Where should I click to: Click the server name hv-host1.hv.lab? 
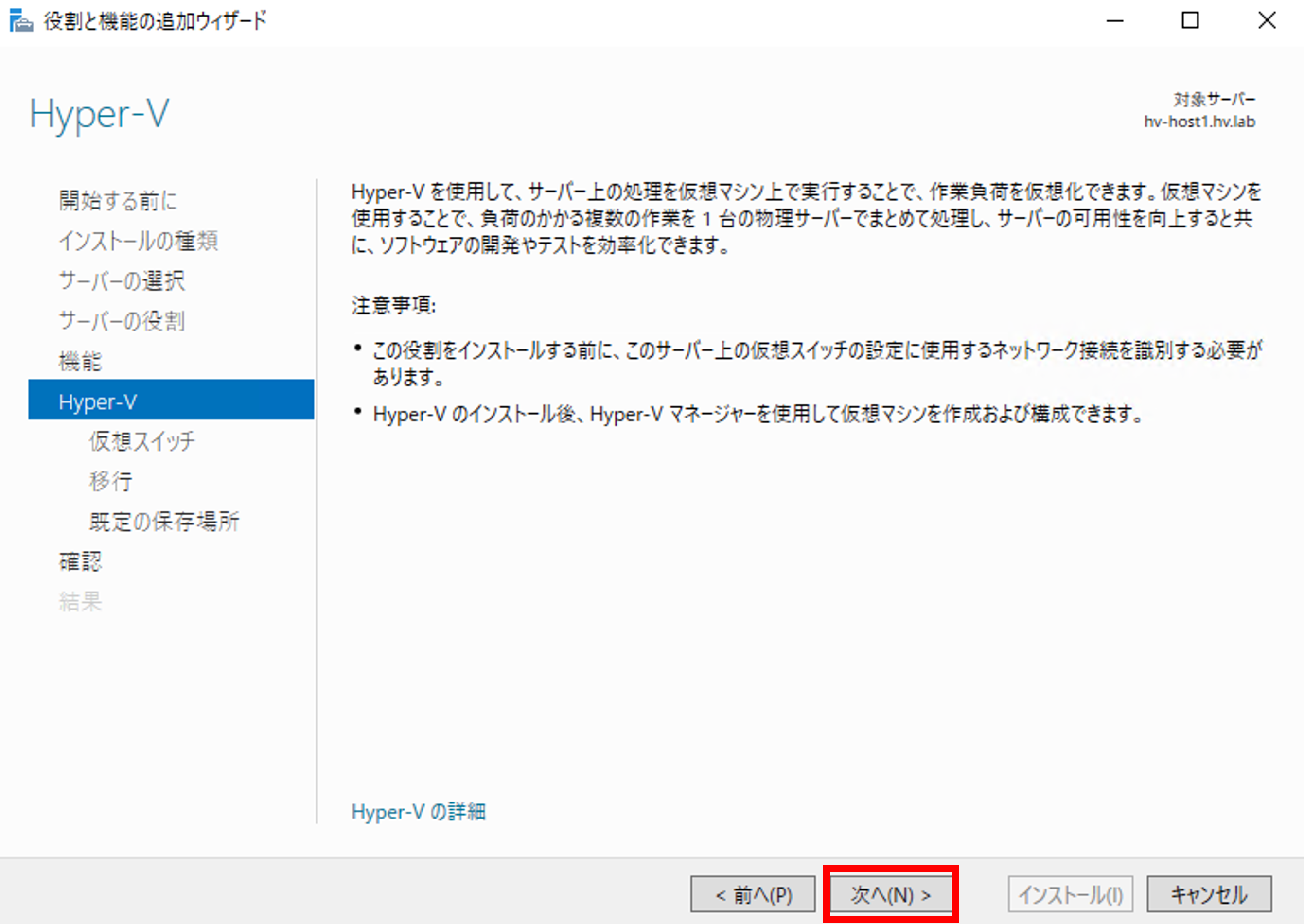tap(1199, 122)
